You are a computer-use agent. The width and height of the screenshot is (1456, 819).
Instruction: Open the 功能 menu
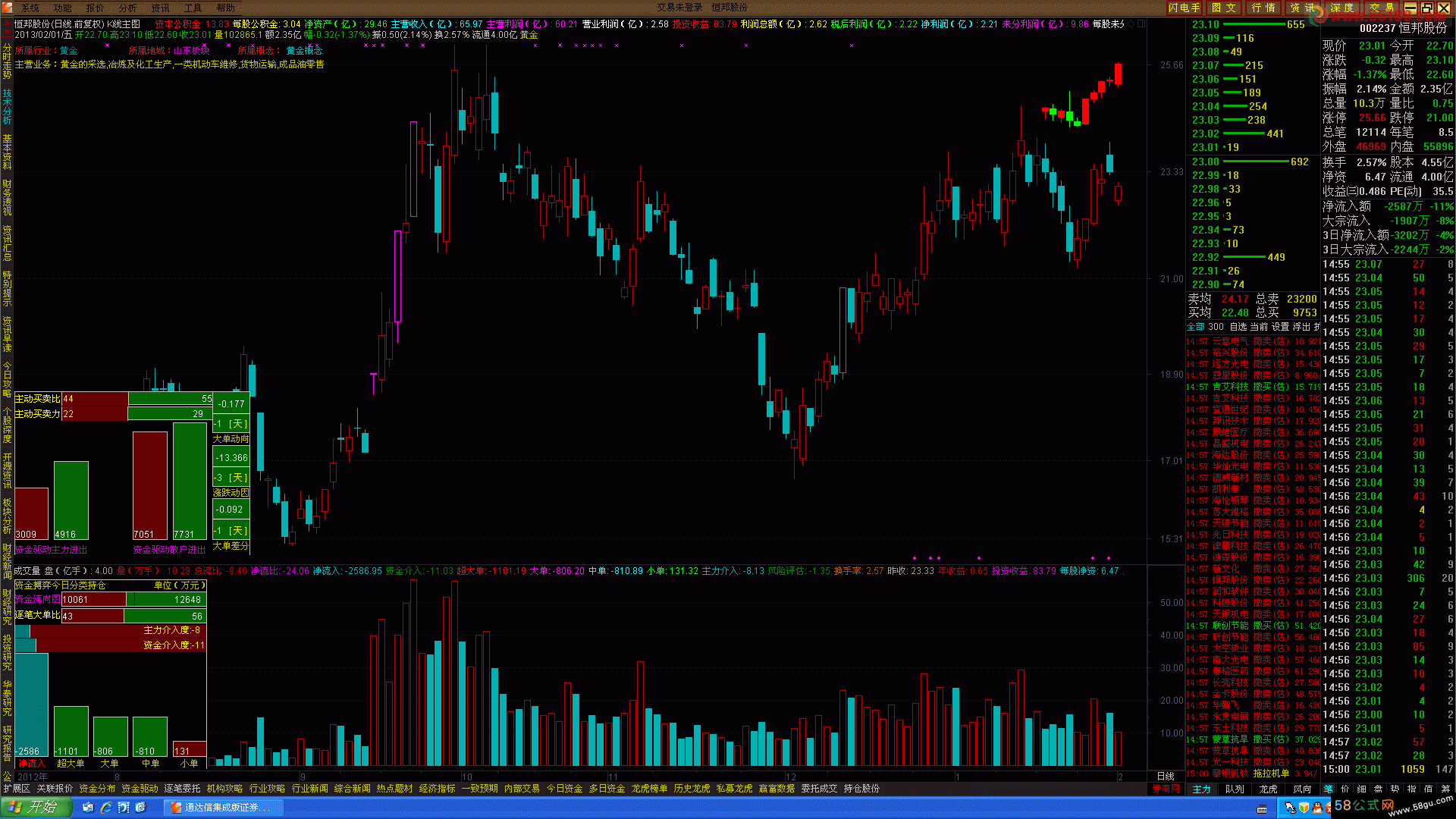tap(62, 8)
